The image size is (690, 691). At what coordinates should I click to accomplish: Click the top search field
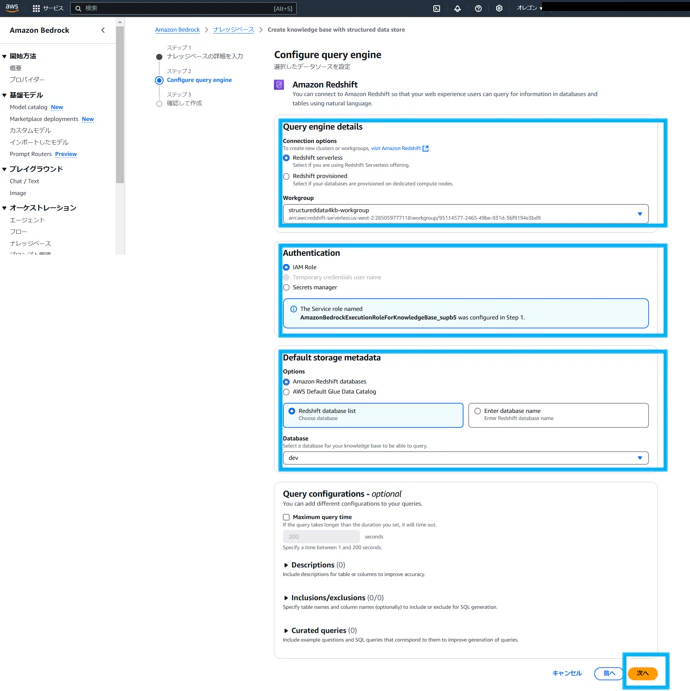pos(183,8)
